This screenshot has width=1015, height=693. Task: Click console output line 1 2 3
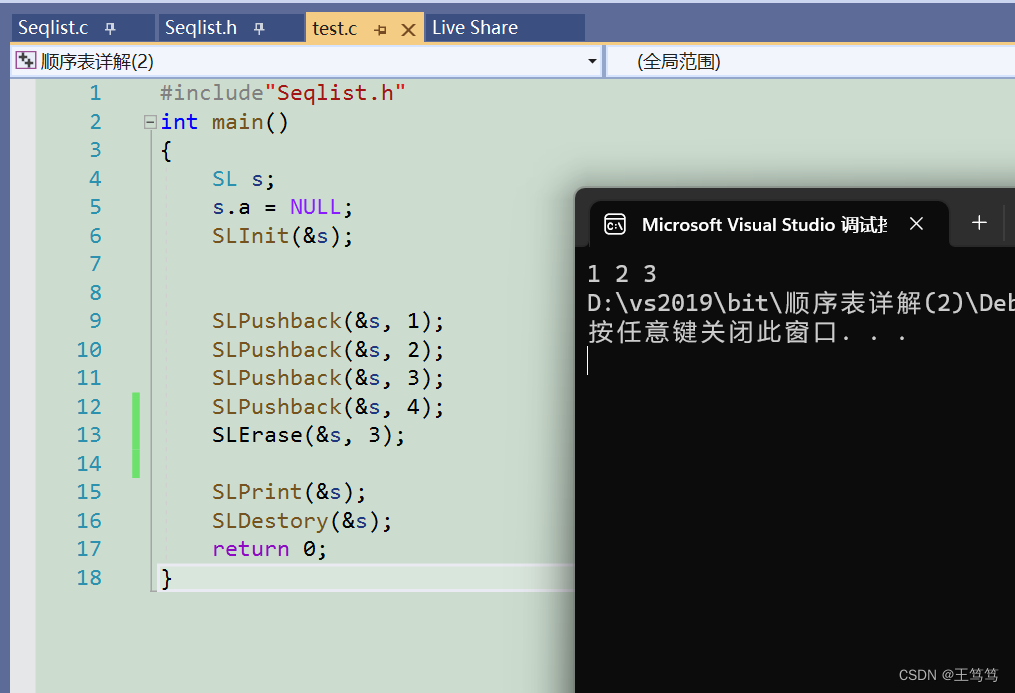(621, 274)
